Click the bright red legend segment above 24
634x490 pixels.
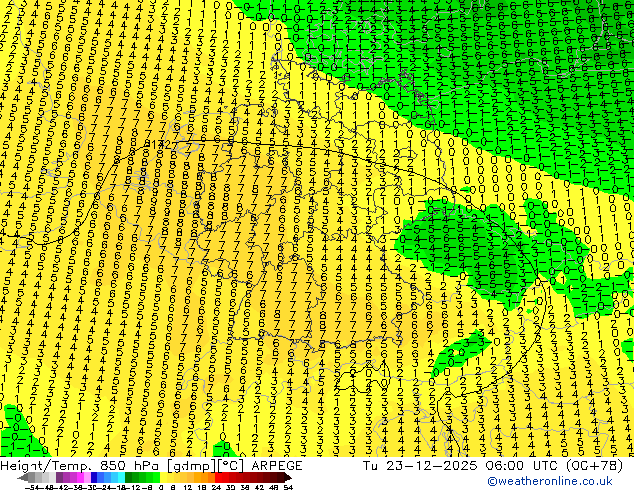tap(218, 477)
